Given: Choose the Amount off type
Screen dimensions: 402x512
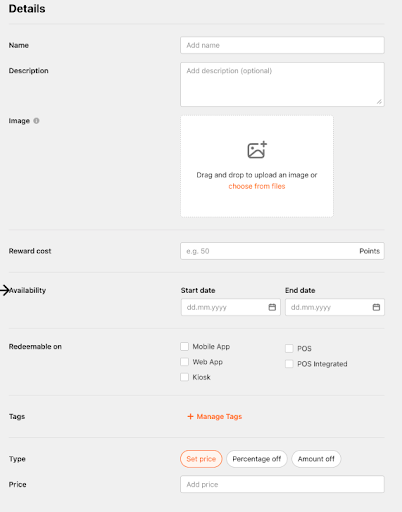Looking at the screenshot, I should point(316,459).
